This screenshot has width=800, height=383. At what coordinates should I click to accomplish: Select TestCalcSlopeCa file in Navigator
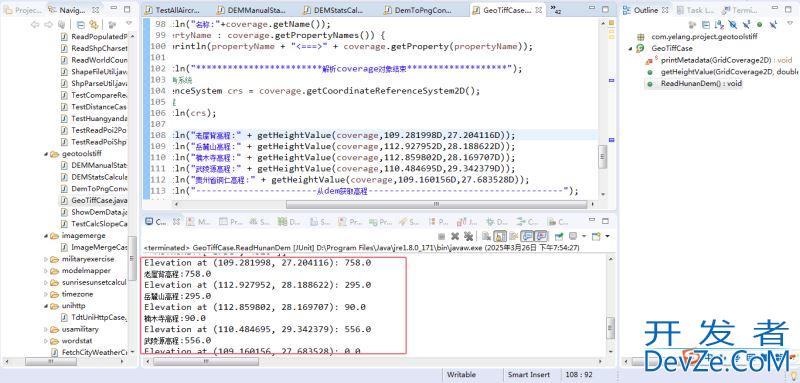coord(93,224)
